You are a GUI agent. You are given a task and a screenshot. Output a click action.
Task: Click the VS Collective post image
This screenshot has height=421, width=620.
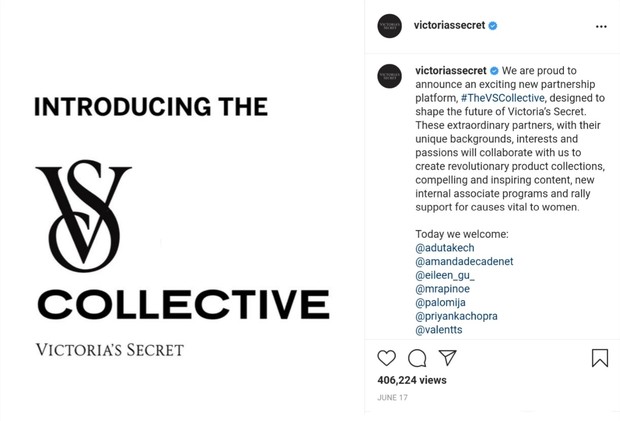182,210
